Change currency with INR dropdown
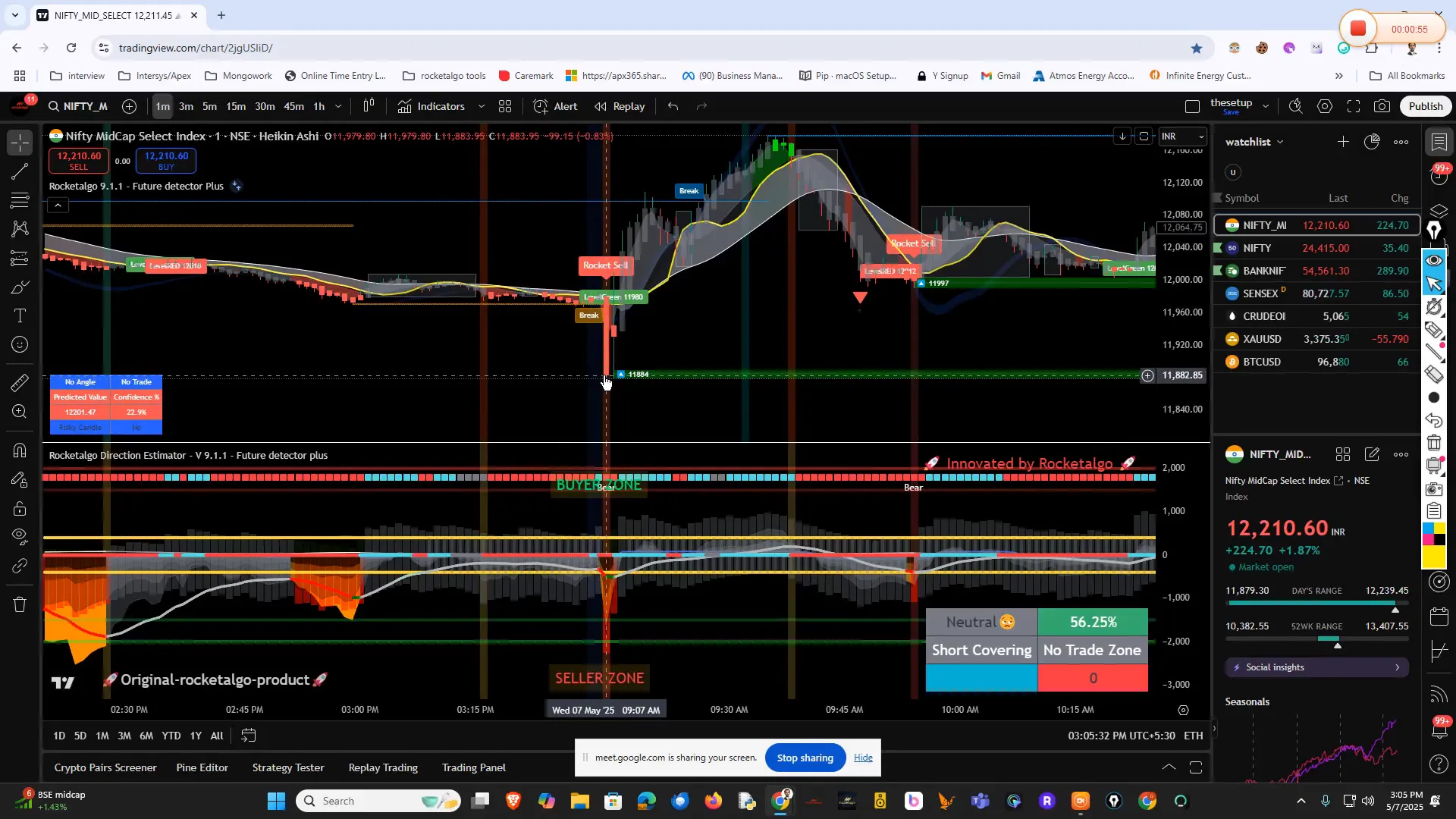Viewport: 1456px width, 819px height. 1182,136
